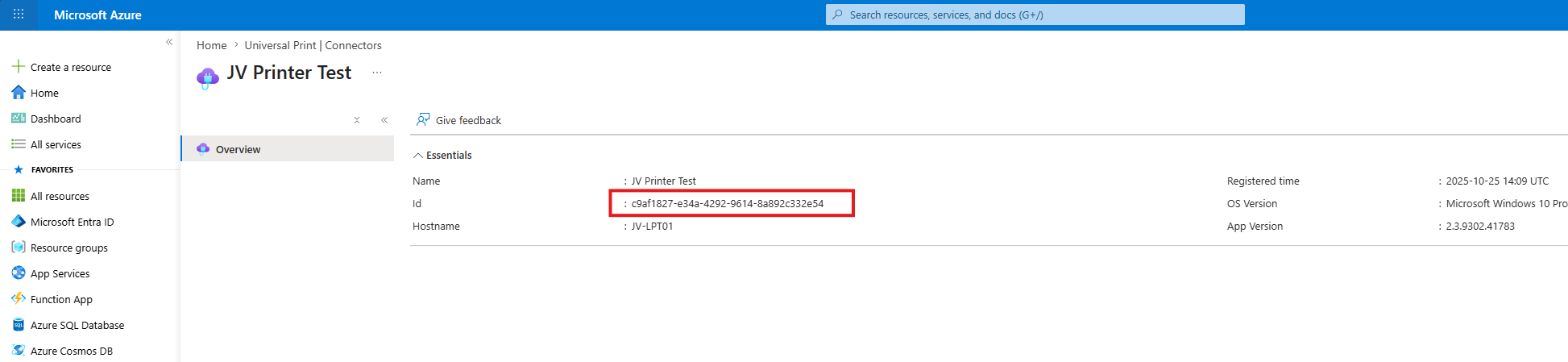1568x362 pixels.
Task: Click the Favorites star icon
Action: click(x=19, y=169)
